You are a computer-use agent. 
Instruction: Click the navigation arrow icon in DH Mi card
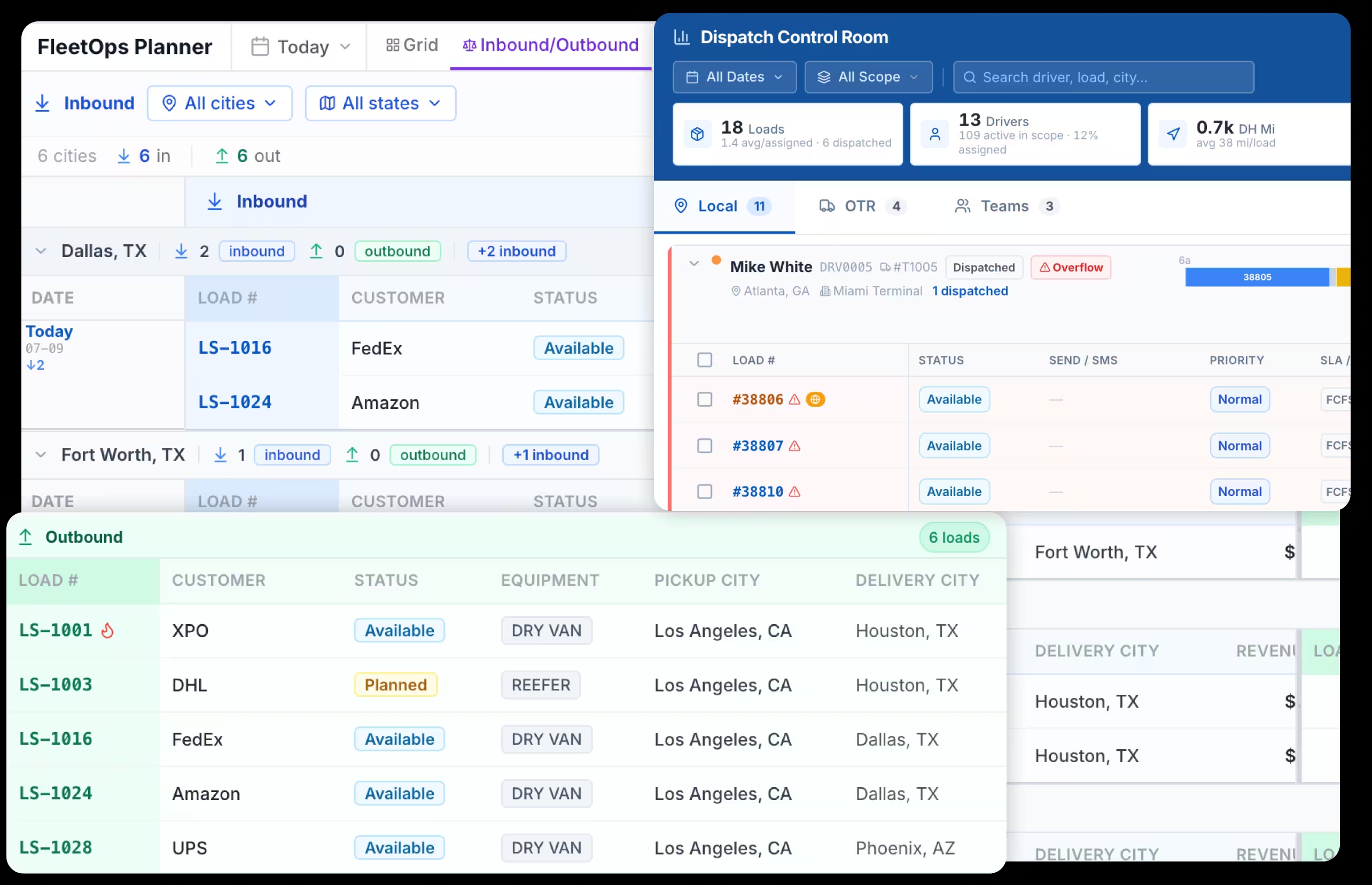pos(1173,135)
